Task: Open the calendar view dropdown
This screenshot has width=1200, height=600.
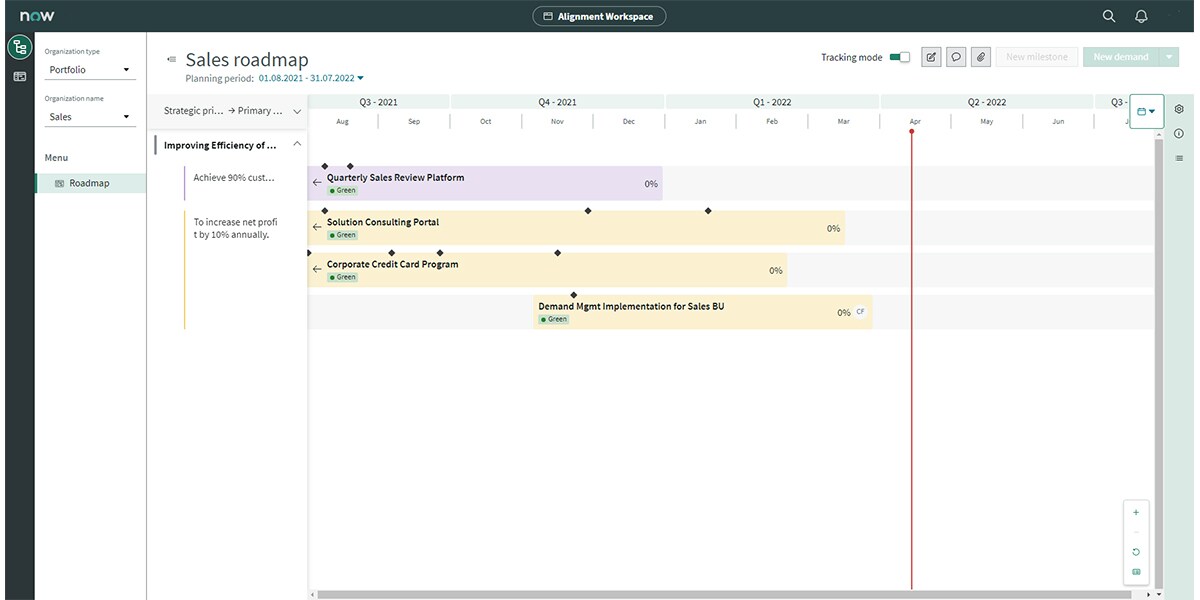Action: [x=1146, y=111]
